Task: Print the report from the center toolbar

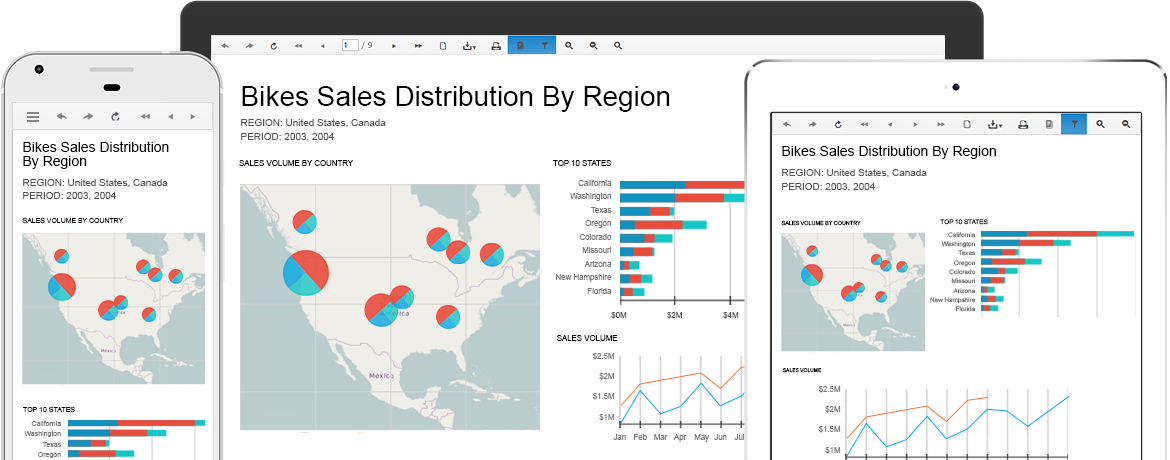Action: [496, 46]
